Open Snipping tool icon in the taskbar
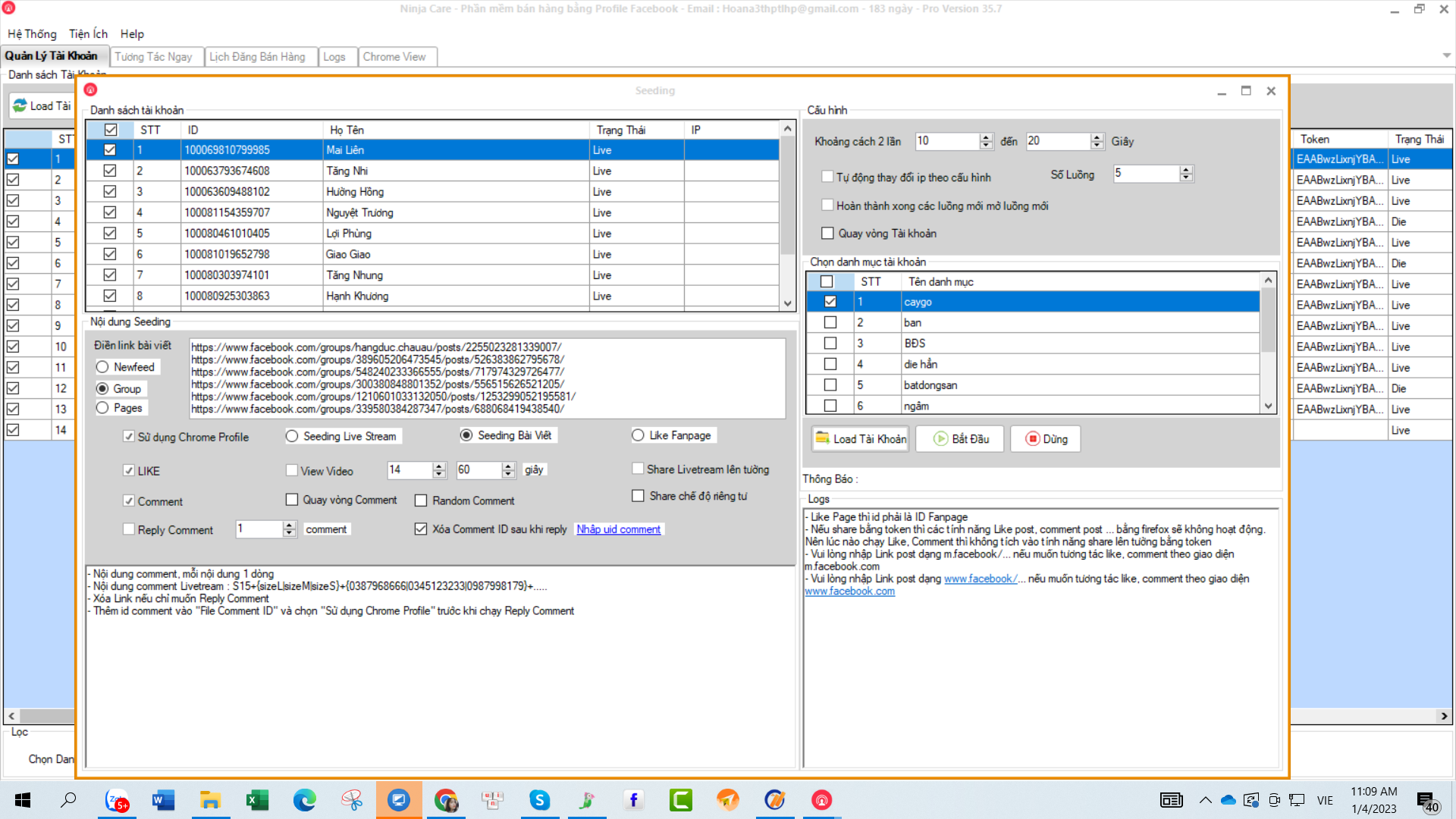Viewport: 1456px width, 819px height. pos(351,800)
